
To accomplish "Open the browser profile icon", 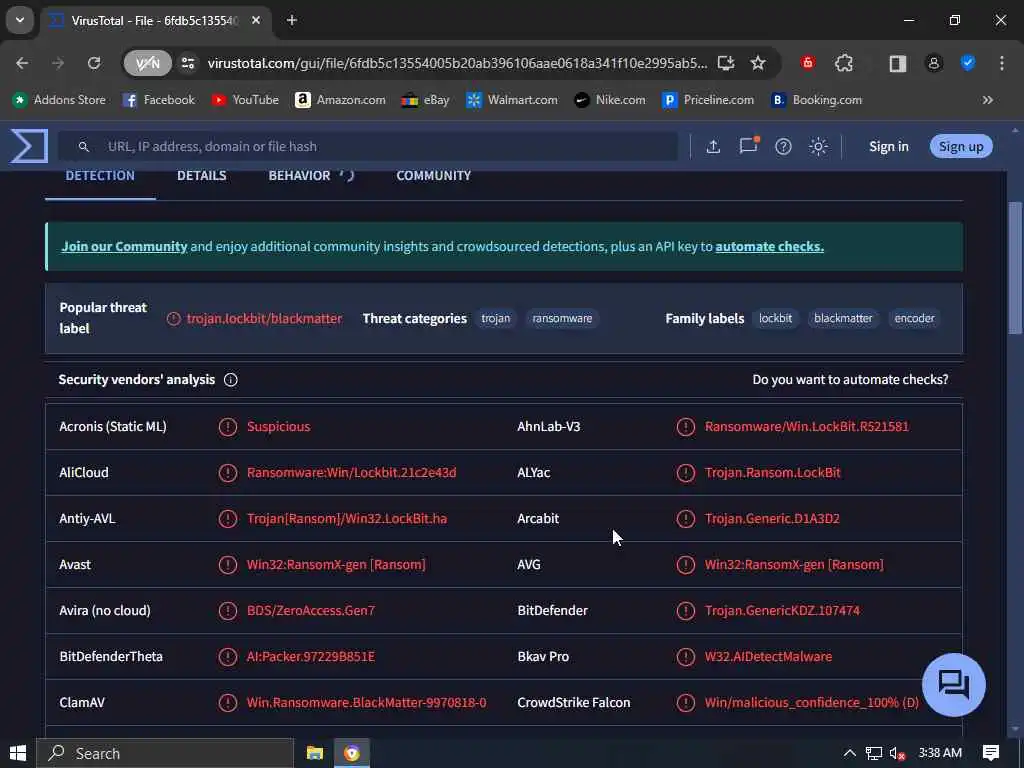I will (x=934, y=63).
